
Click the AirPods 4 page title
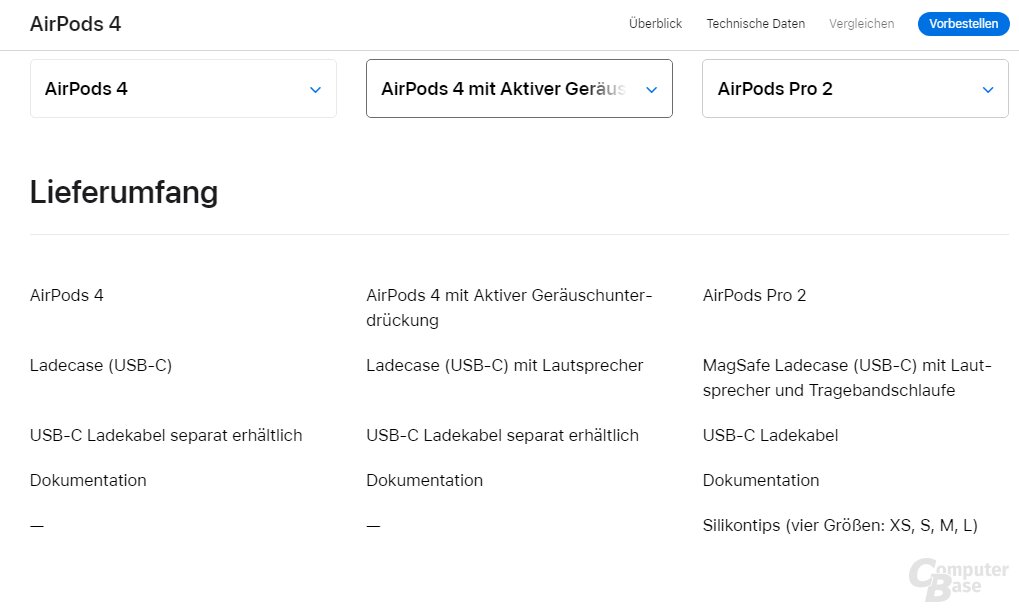(x=75, y=24)
